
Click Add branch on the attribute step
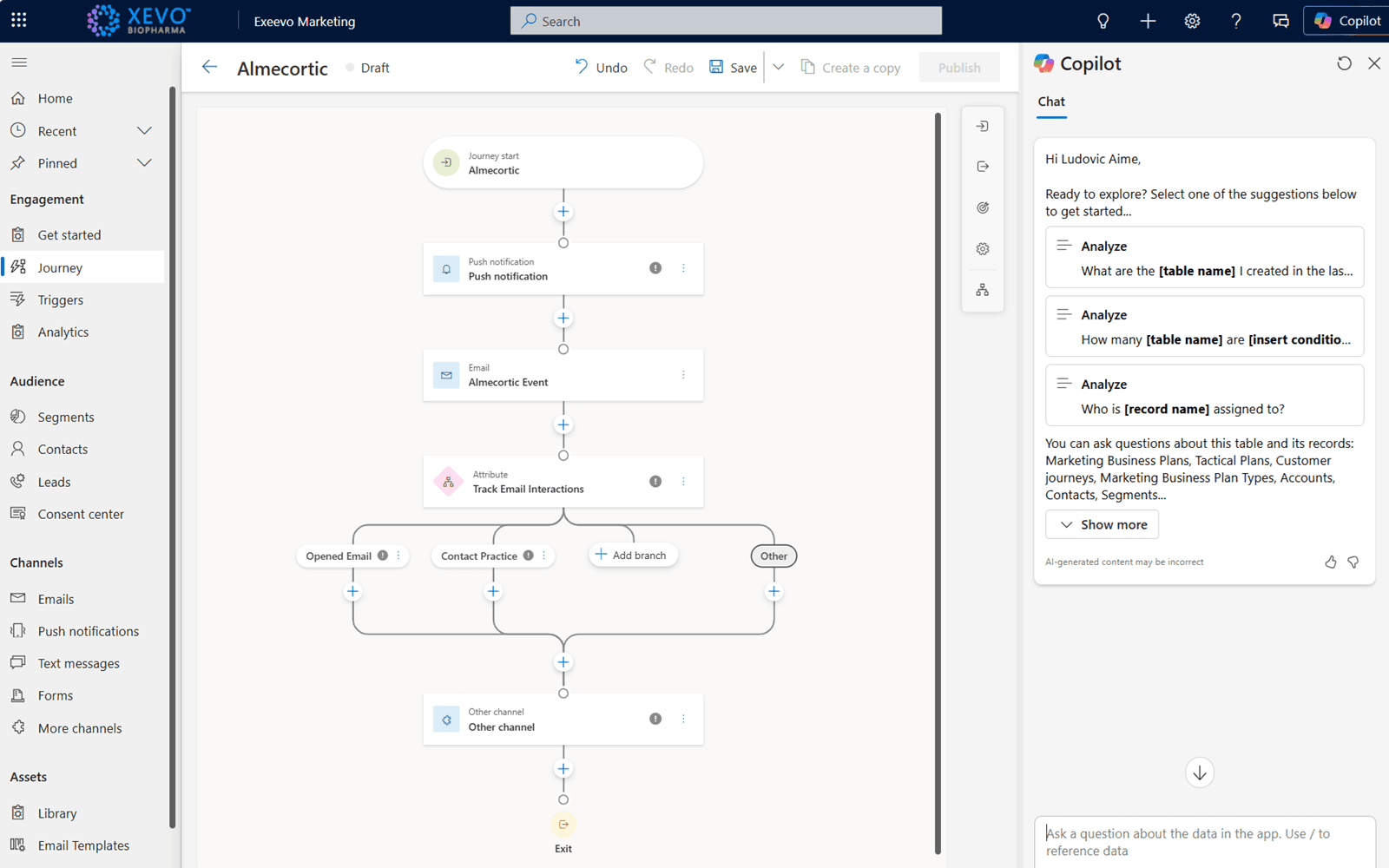(x=633, y=556)
